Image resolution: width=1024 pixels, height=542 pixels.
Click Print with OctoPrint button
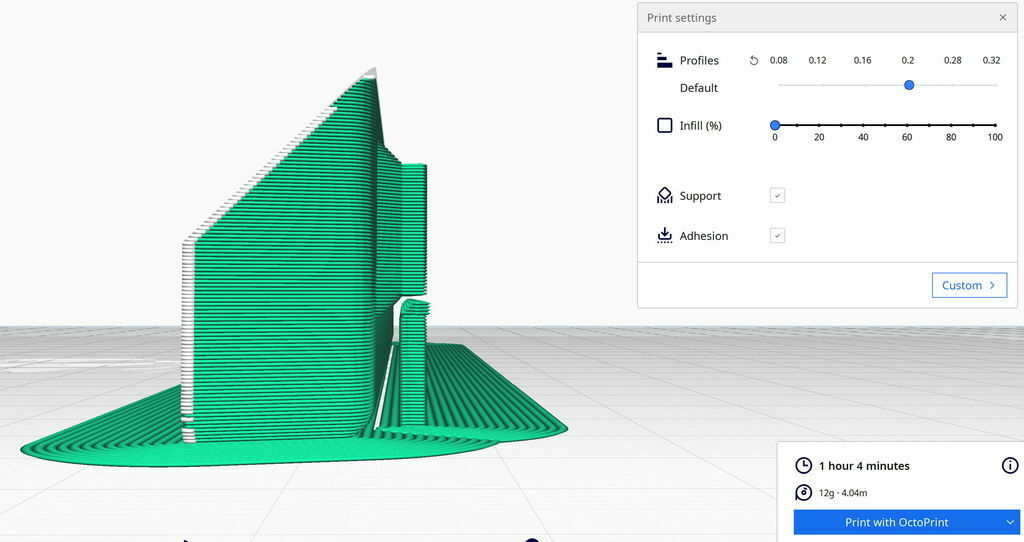click(x=897, y=522)
